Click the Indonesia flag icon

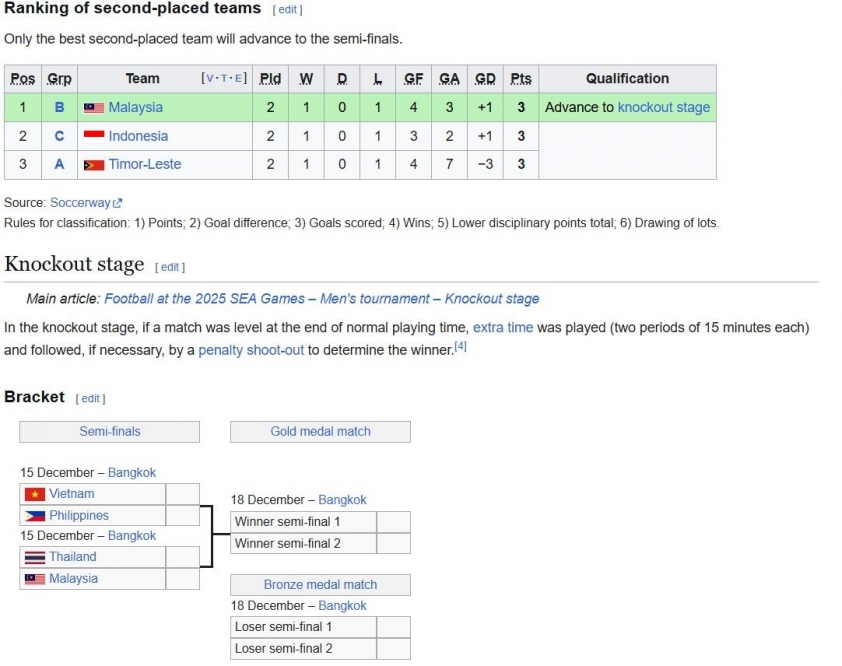point(94,136)
